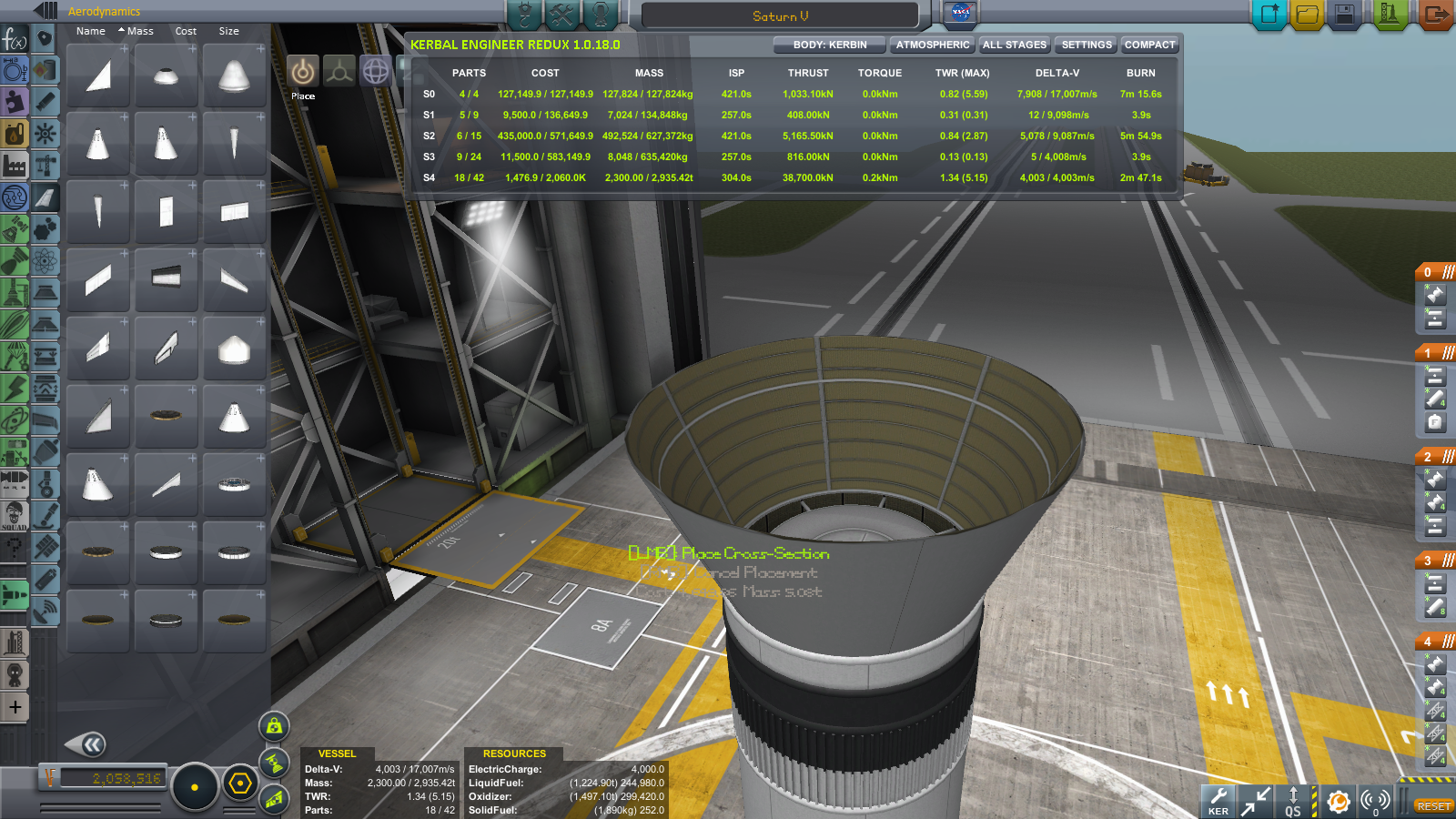Expand stage 4 header
1456x819 pixels.
point(1436,642)
